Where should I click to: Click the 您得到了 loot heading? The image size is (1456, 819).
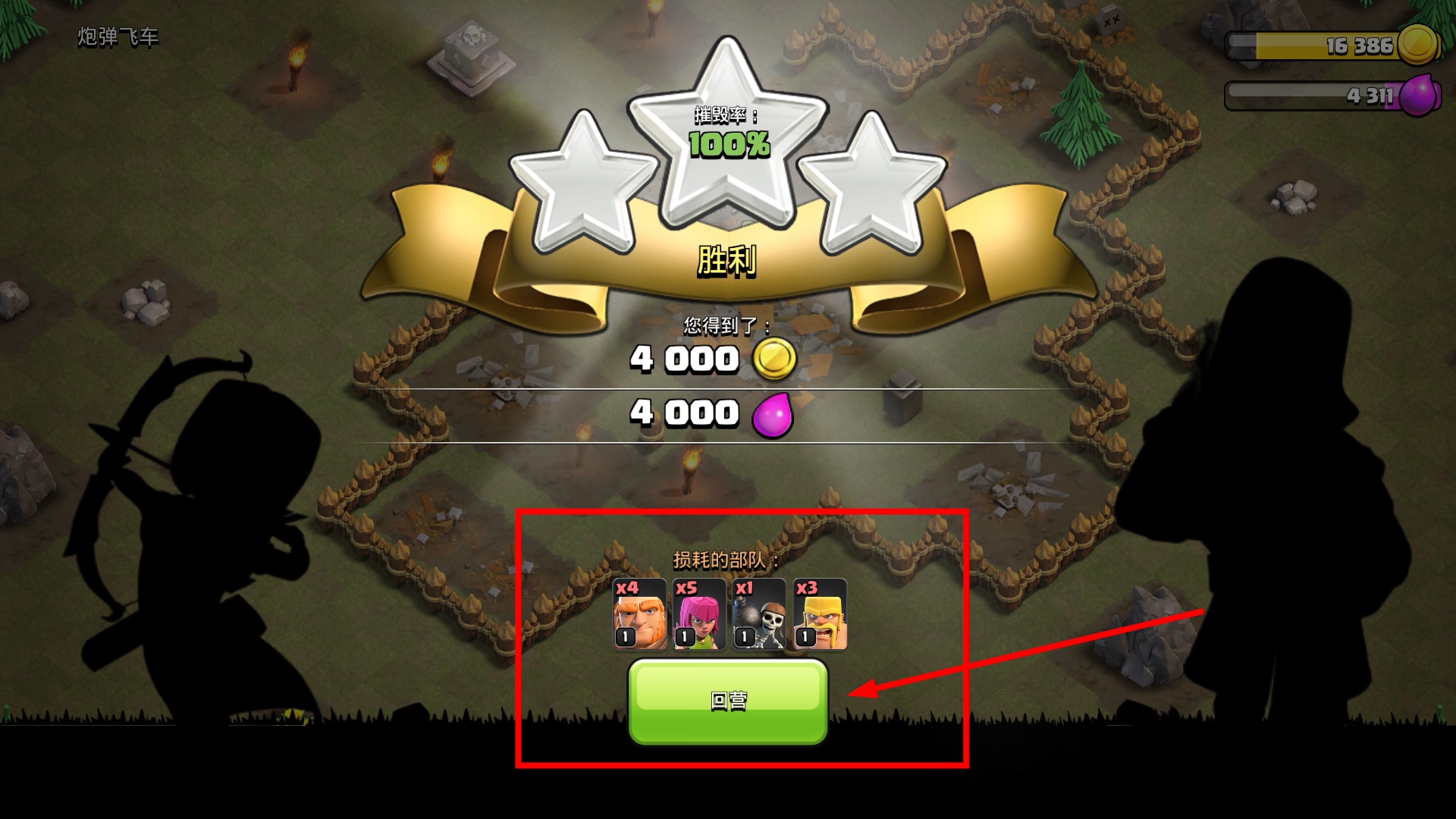point(727,326)
